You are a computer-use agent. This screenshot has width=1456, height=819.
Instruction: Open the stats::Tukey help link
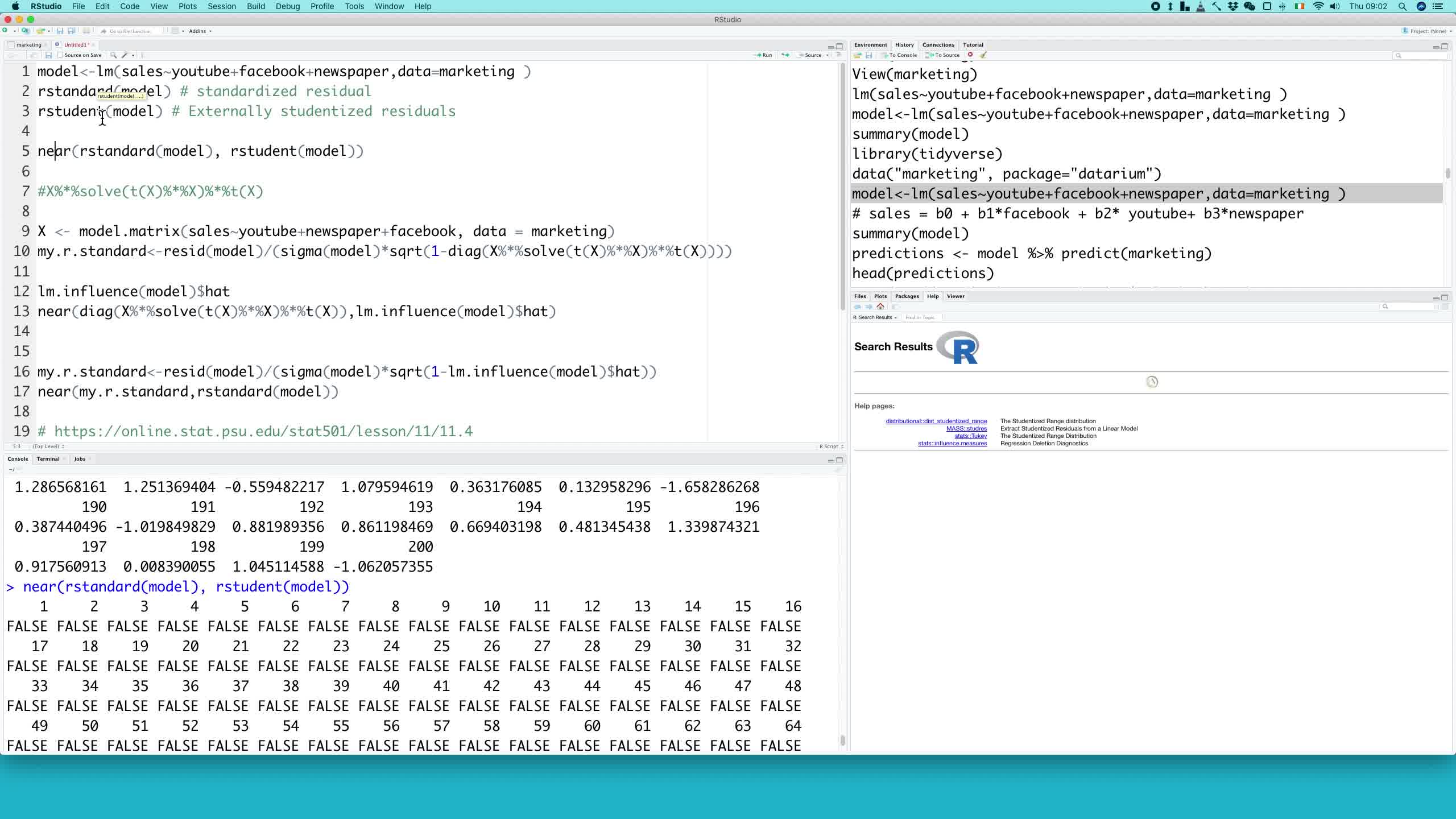click(970, 436)
